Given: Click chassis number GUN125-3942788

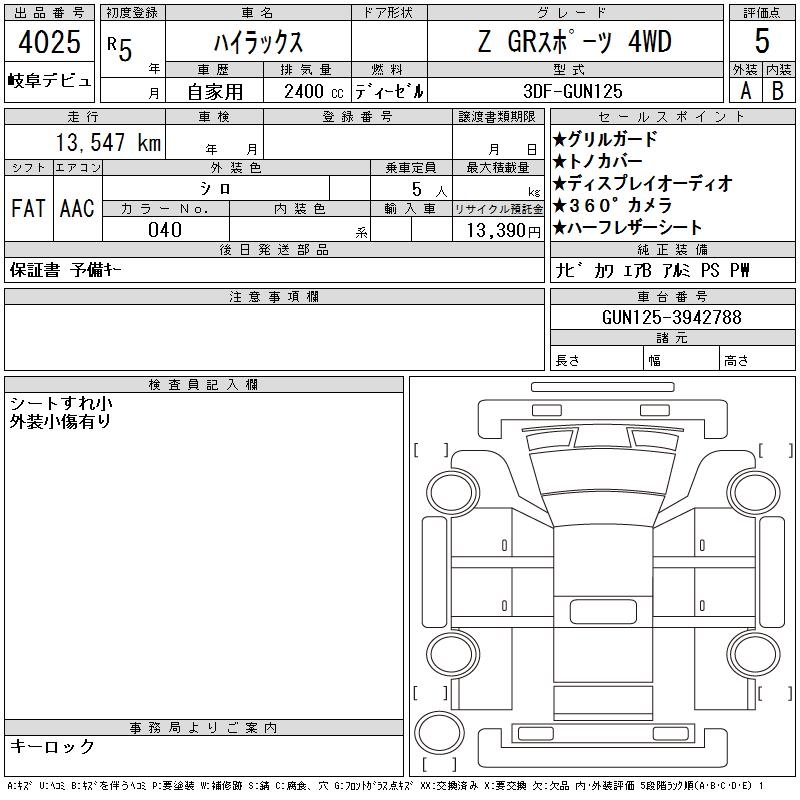Looking at the screenshot, I should click(x=672, y=317).
